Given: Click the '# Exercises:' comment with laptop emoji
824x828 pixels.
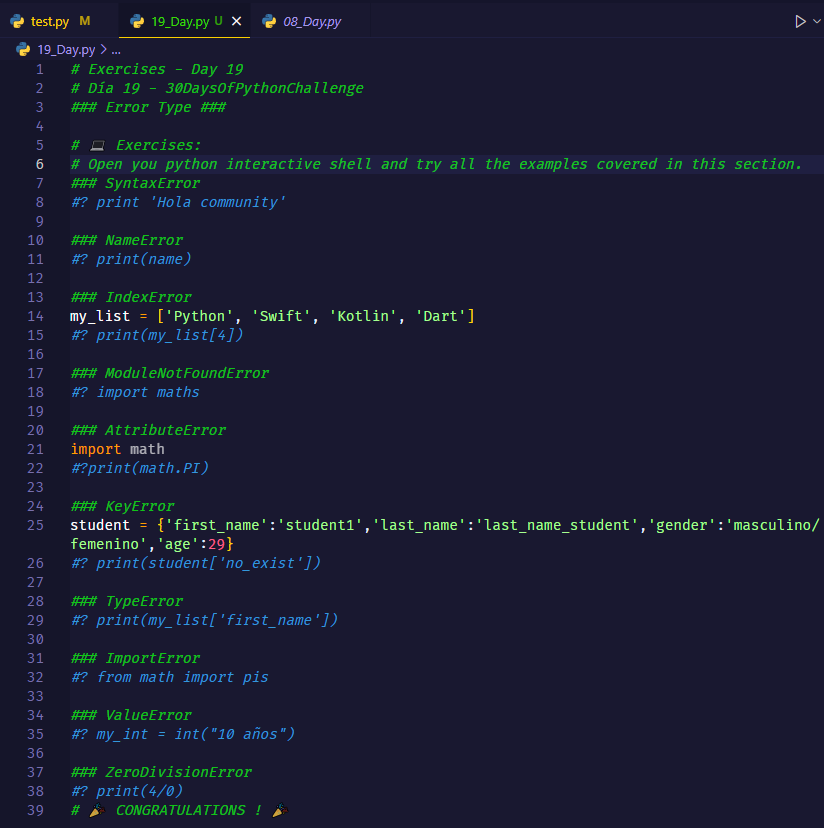Looking at the screenshot, I should pyautogui.click(x=136, y=145).
